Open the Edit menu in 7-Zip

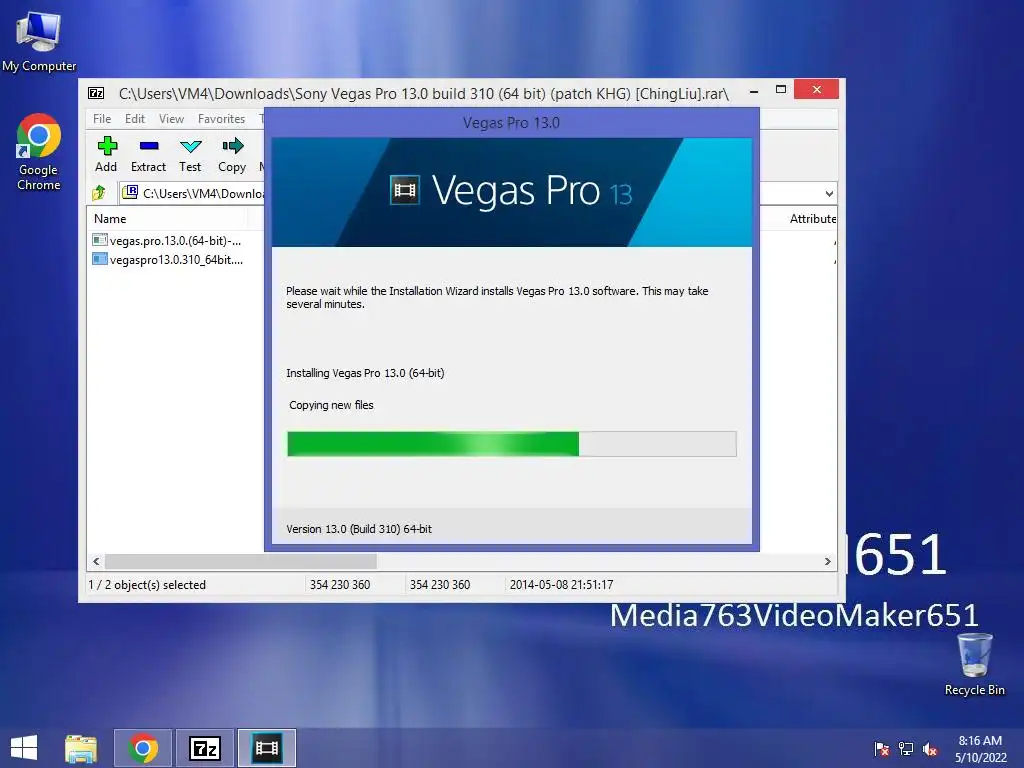pyautogui.click(x=135, y=119)
